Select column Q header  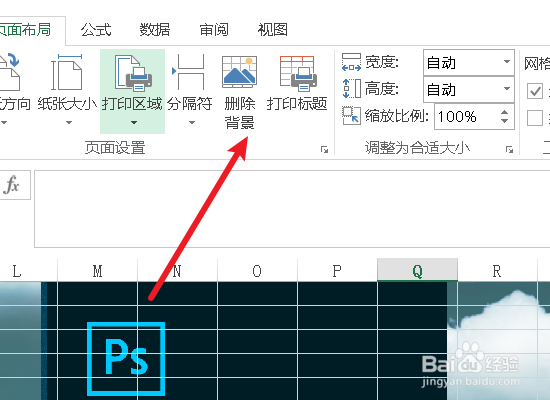417,271
